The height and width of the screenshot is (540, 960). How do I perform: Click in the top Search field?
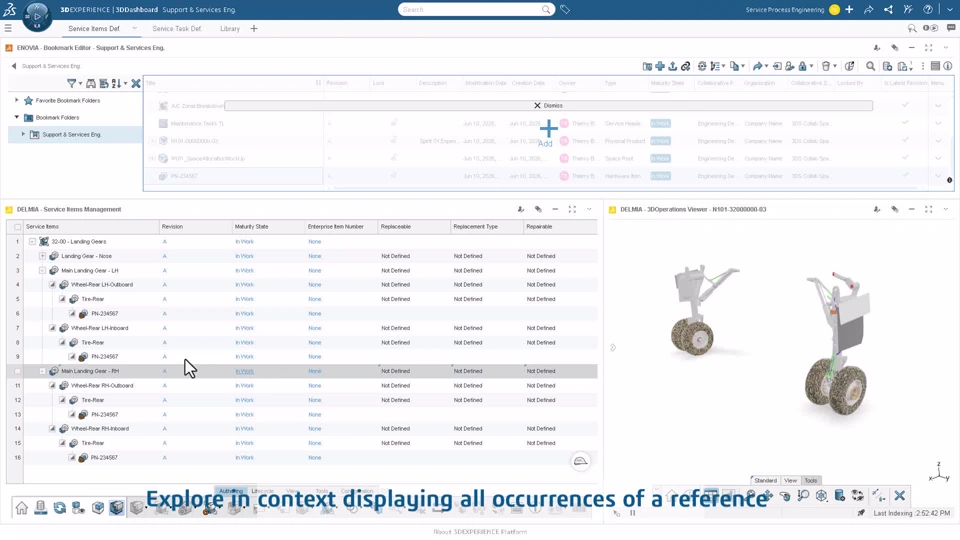(471, 9)
